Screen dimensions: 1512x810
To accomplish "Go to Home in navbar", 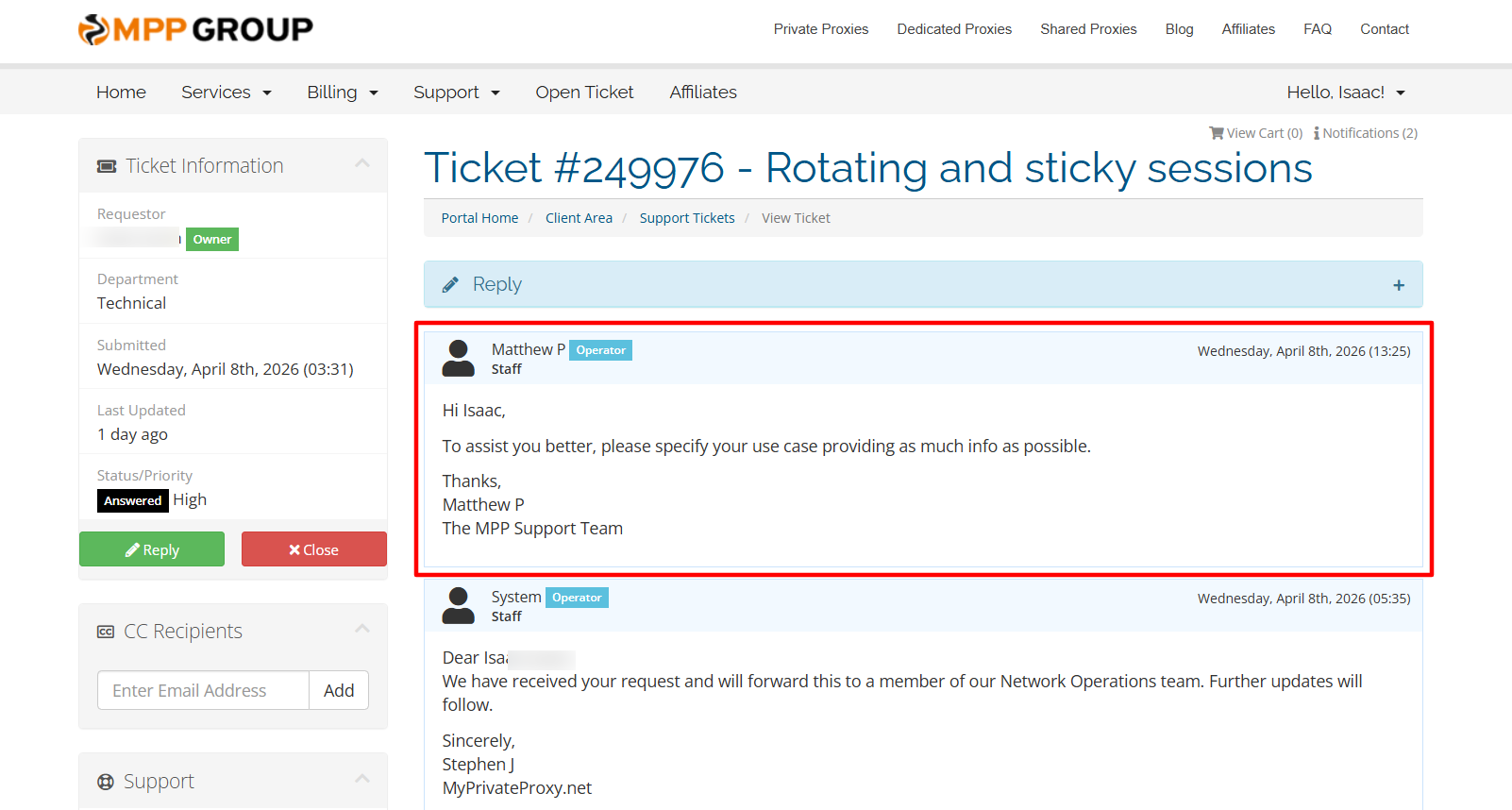I will [x=121, y=92].
